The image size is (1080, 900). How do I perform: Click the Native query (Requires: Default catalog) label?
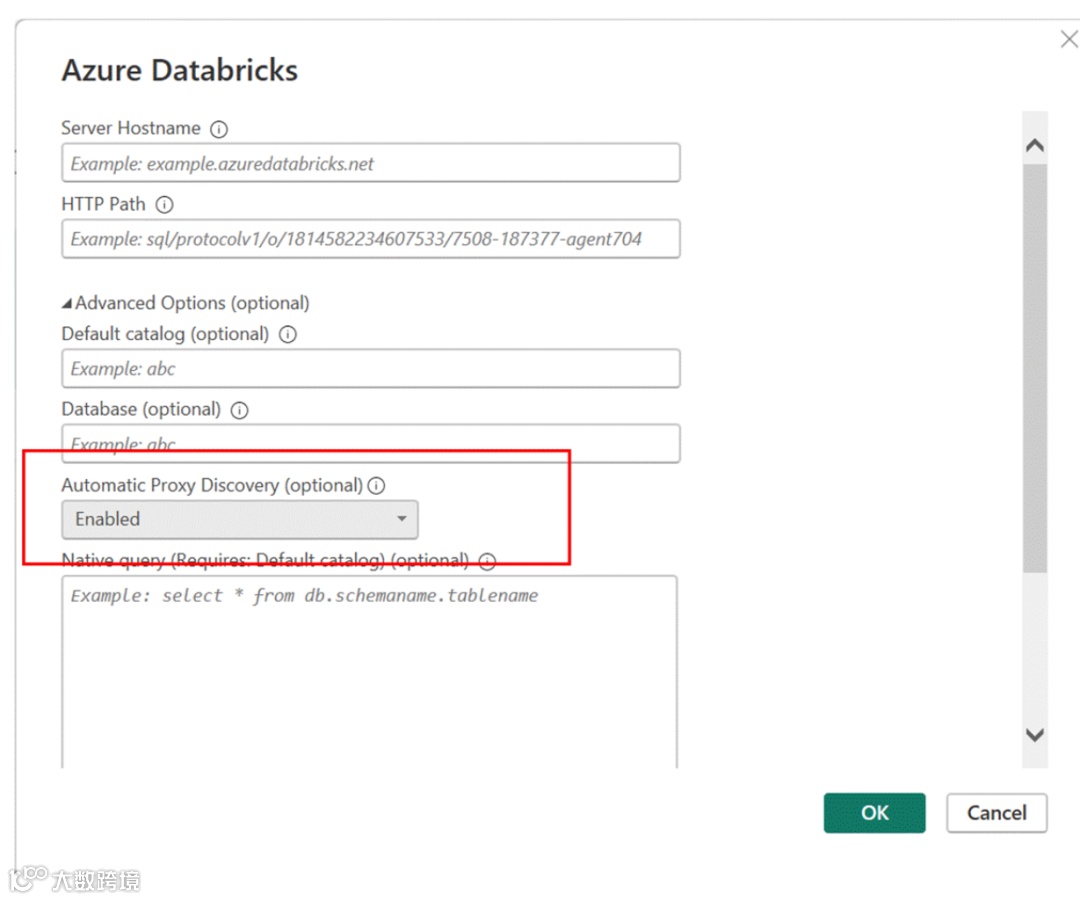[265, 560]
